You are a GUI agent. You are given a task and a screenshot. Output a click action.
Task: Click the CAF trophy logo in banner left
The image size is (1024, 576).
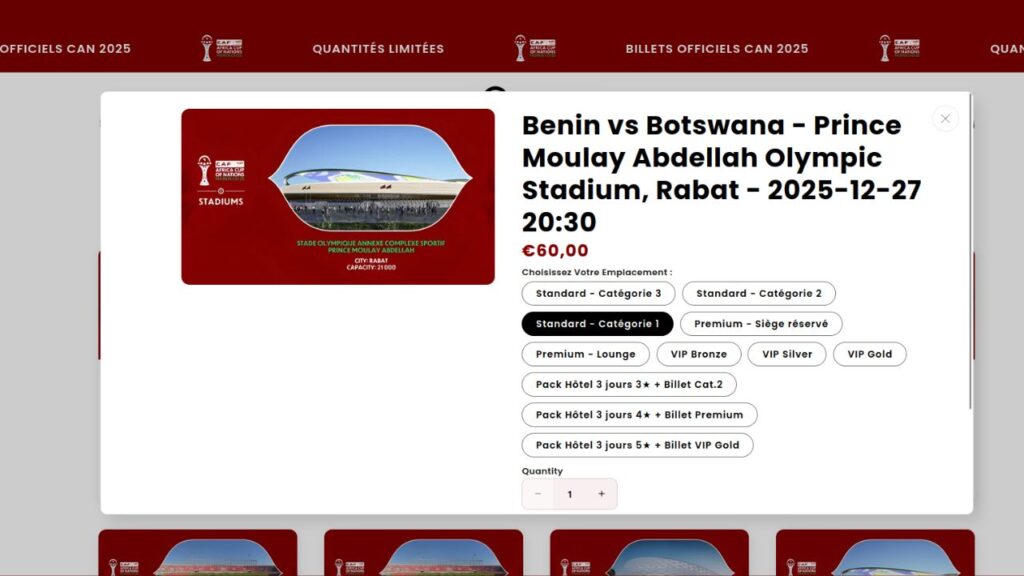pyautogui.click(x=221, y=48)
